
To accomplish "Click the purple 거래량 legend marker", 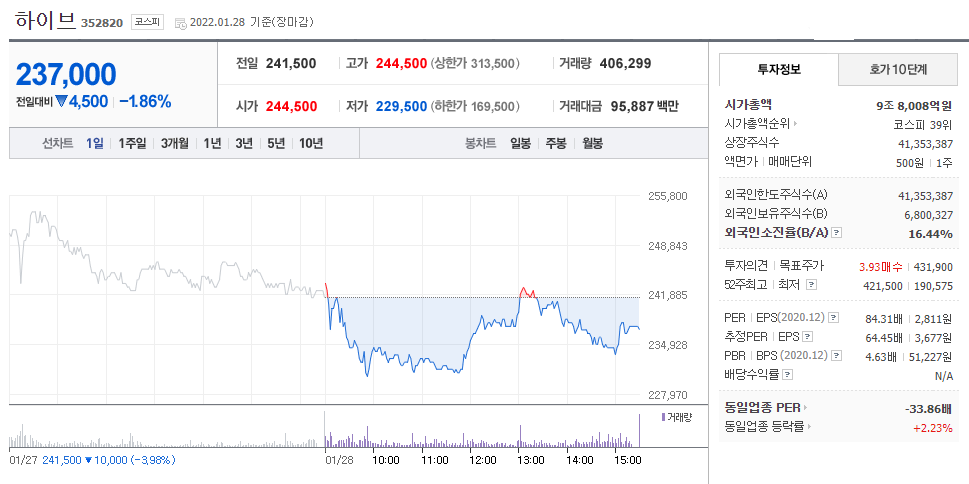I will tap(663, 417).
